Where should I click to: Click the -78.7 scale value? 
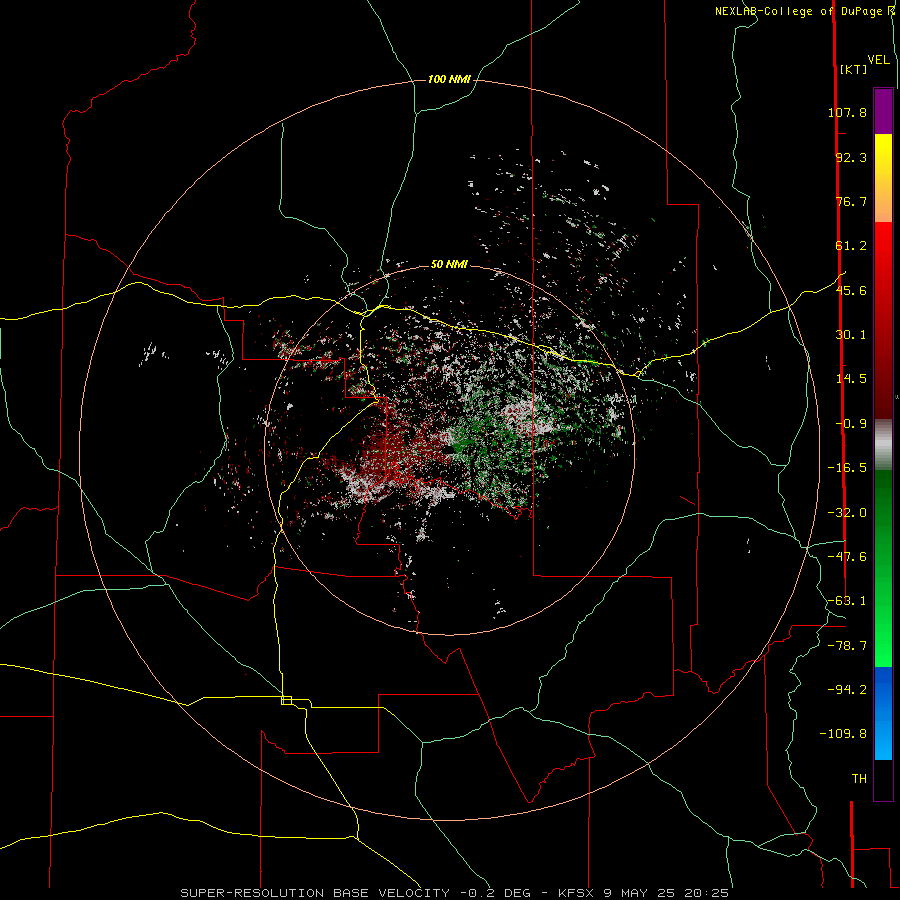pyautogui.click(x=847, y=646)
